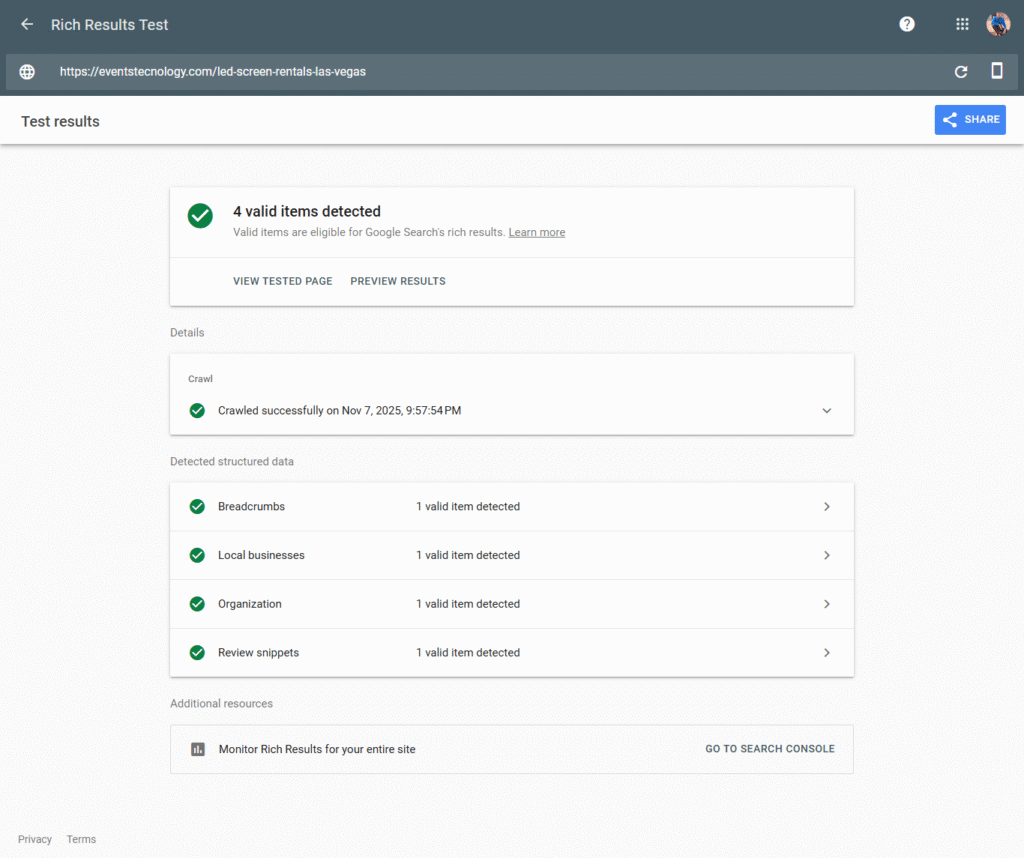Follow the Learn more link
Screen dimensions: 1024x858
pyautogui.click(x=537, y=232)
